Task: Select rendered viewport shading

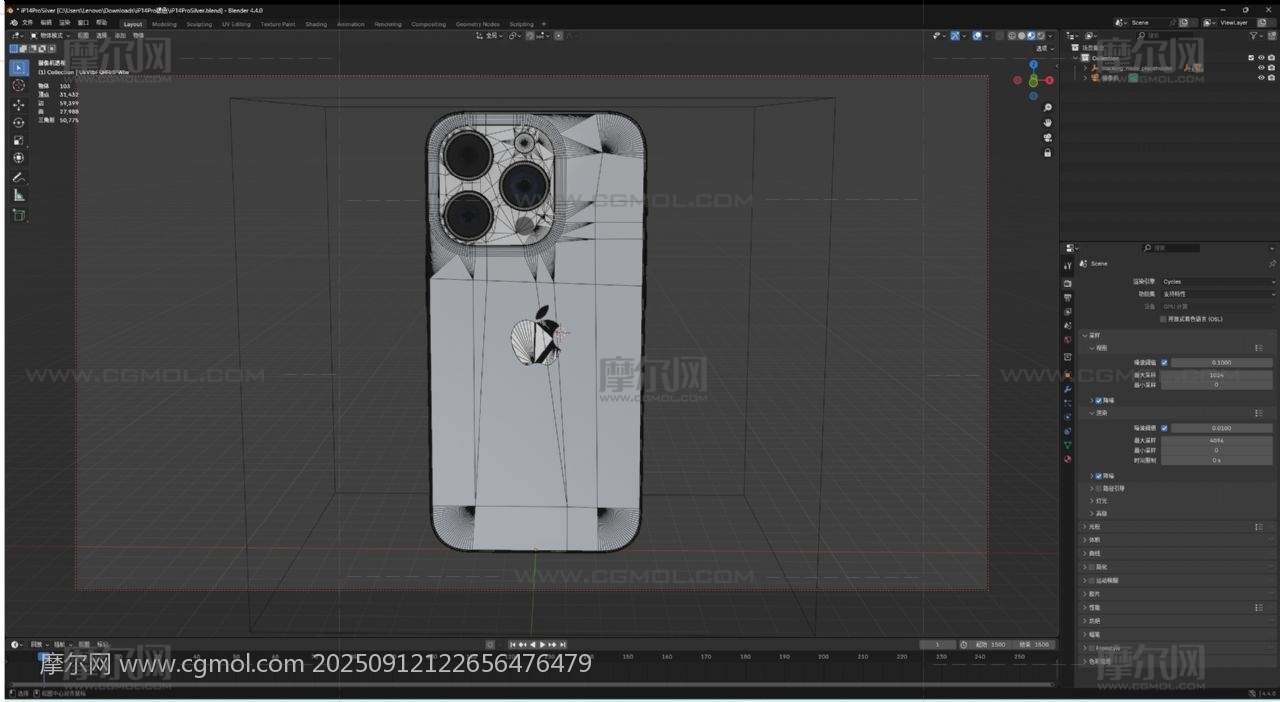Action: [x=1042, y=36]
